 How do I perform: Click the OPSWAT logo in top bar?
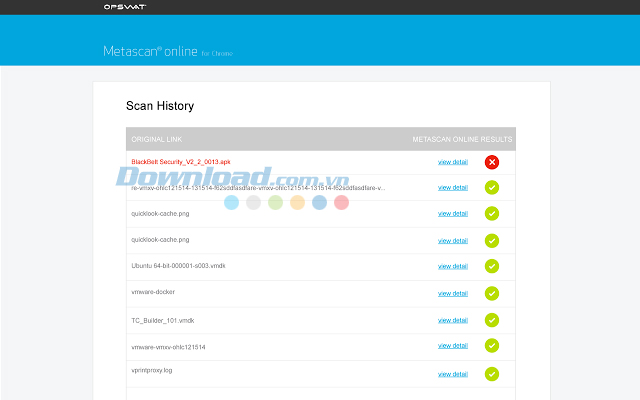click(124, 7)
